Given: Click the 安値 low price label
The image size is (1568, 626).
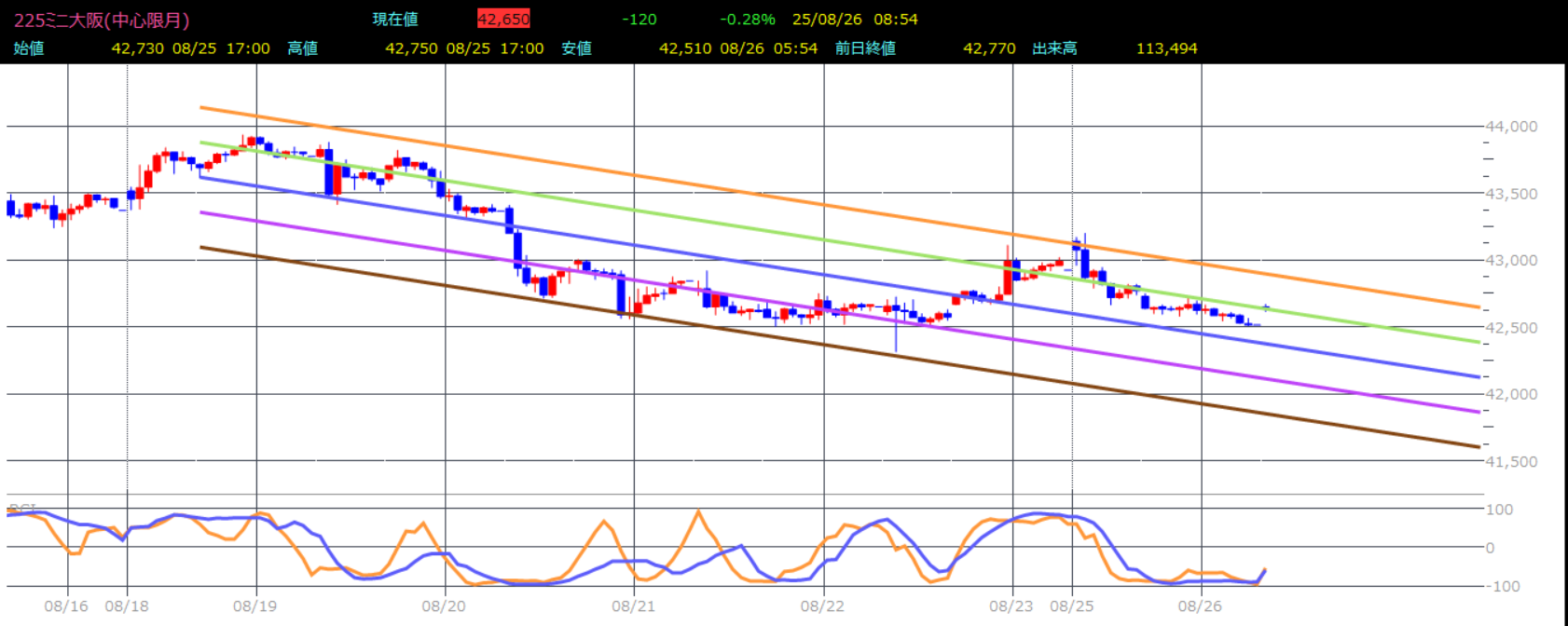Looking at the screenshot, I should [577, 48].
